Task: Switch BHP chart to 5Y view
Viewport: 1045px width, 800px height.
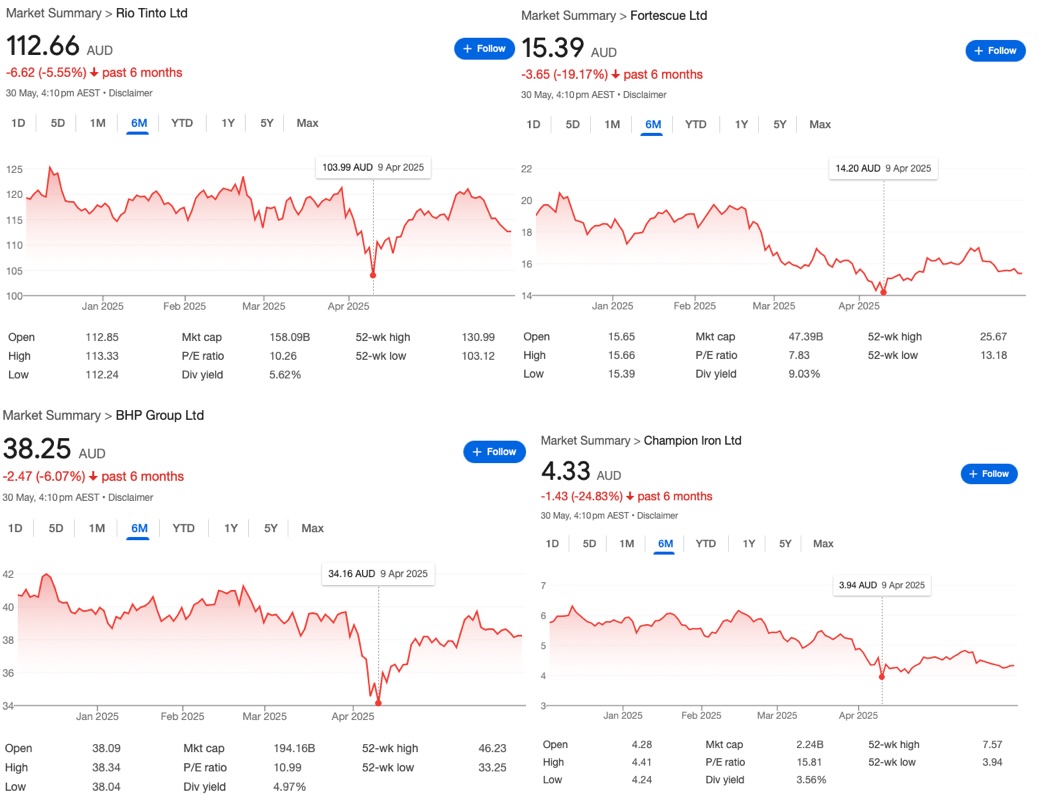Action: click(271, 529)
